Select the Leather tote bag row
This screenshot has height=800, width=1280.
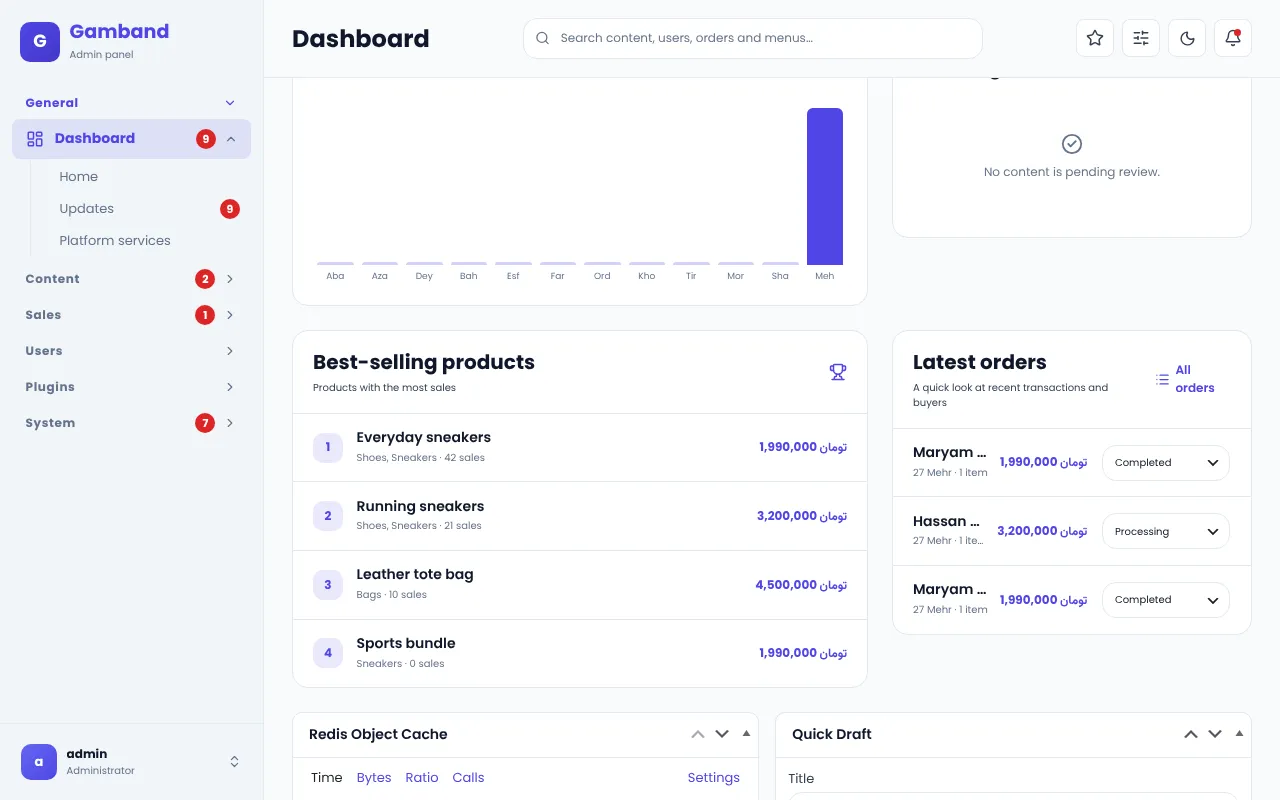(x=580, y=585)
